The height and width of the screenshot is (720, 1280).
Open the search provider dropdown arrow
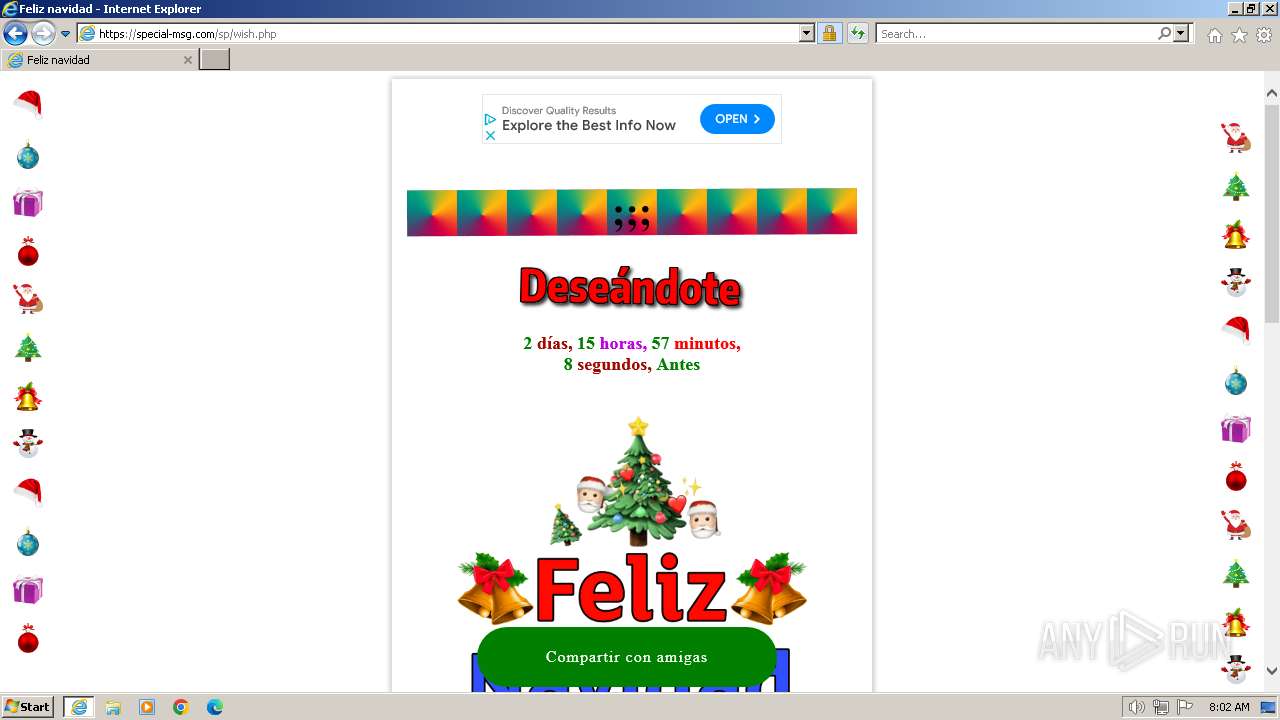[1181, 34]
